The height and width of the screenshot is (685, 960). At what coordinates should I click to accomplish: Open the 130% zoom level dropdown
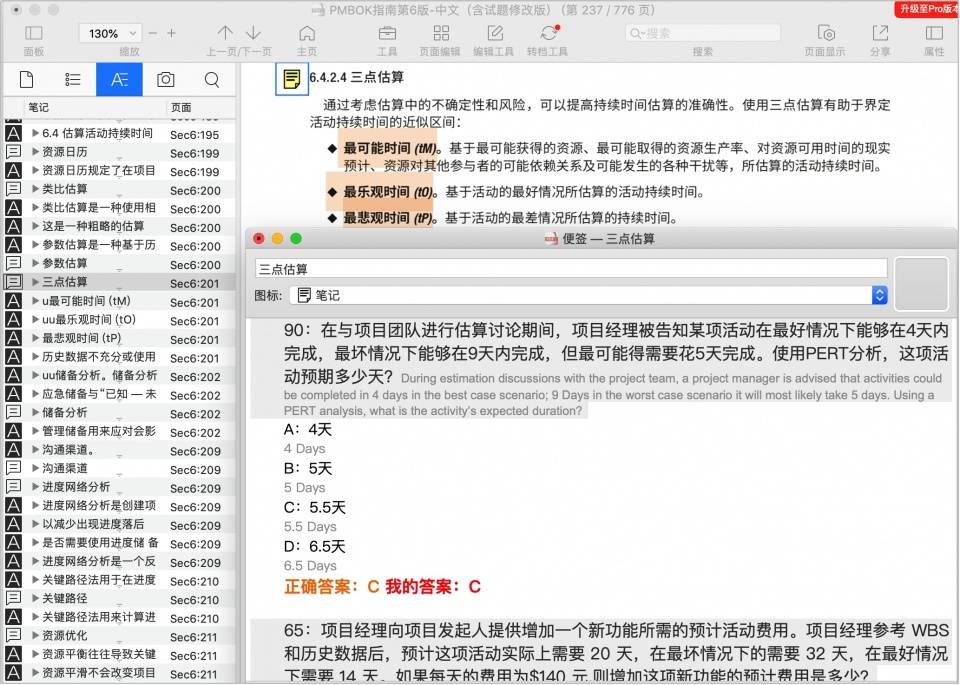pyautogui.click(x=110, y=33)
